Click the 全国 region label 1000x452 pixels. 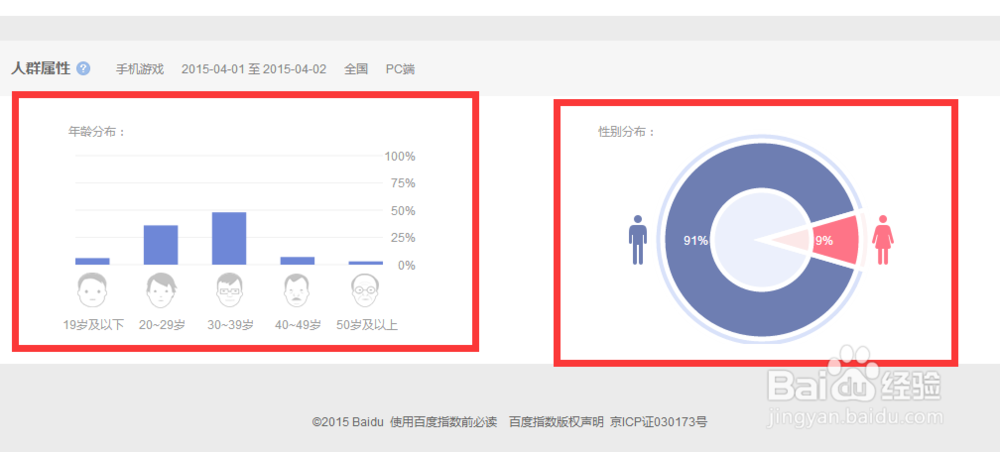pyautogui.click(x=356, y=69)
